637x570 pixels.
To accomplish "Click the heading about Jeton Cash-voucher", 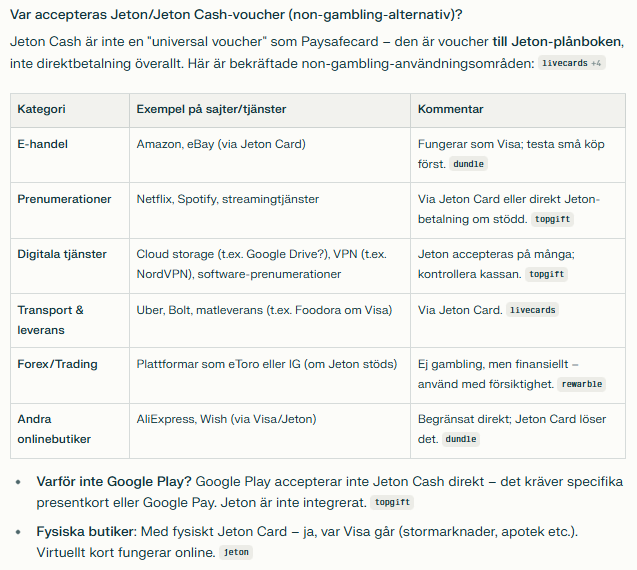I will (x=236, y=15).
